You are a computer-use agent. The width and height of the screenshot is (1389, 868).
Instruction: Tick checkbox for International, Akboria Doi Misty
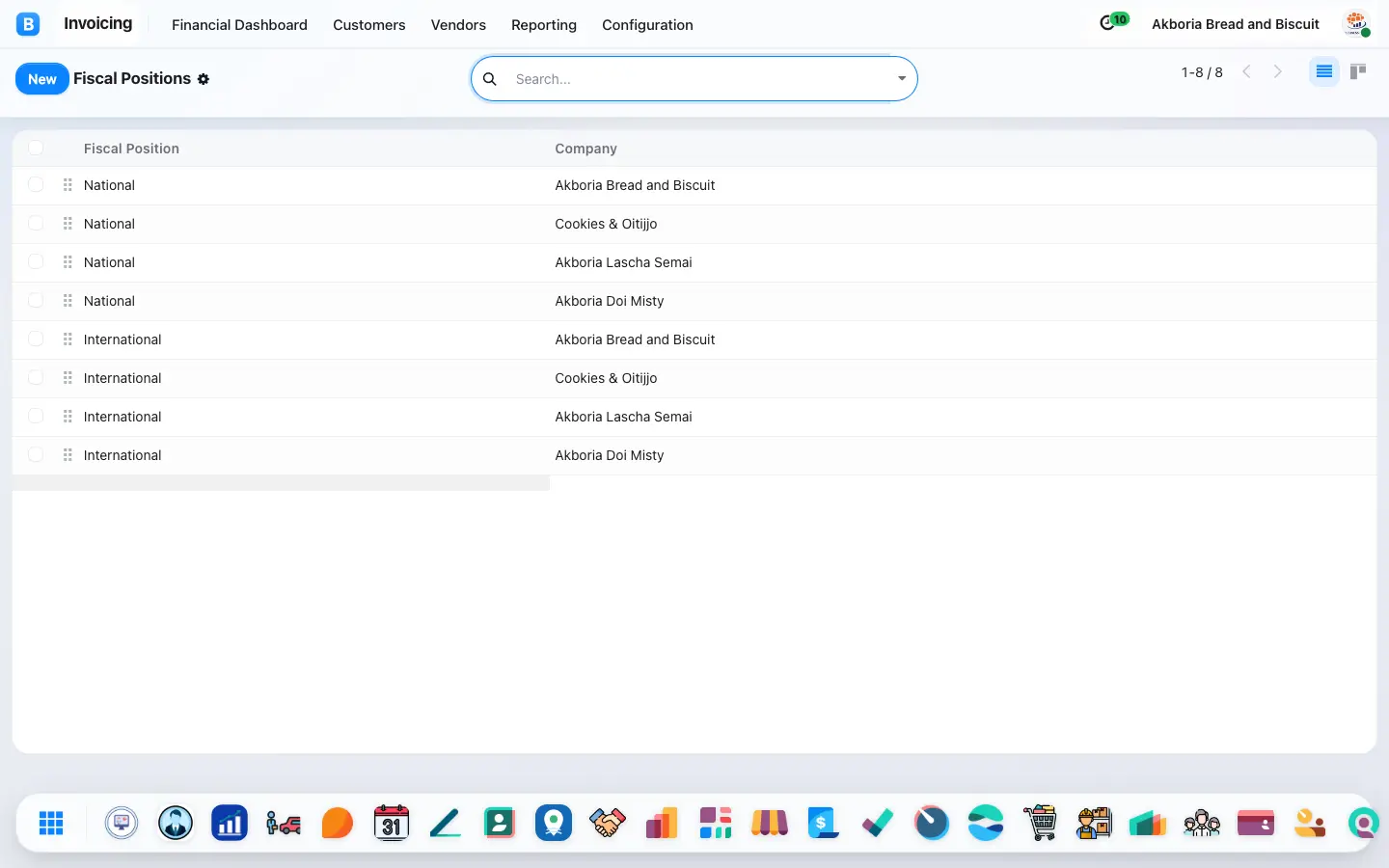(36, 454)
